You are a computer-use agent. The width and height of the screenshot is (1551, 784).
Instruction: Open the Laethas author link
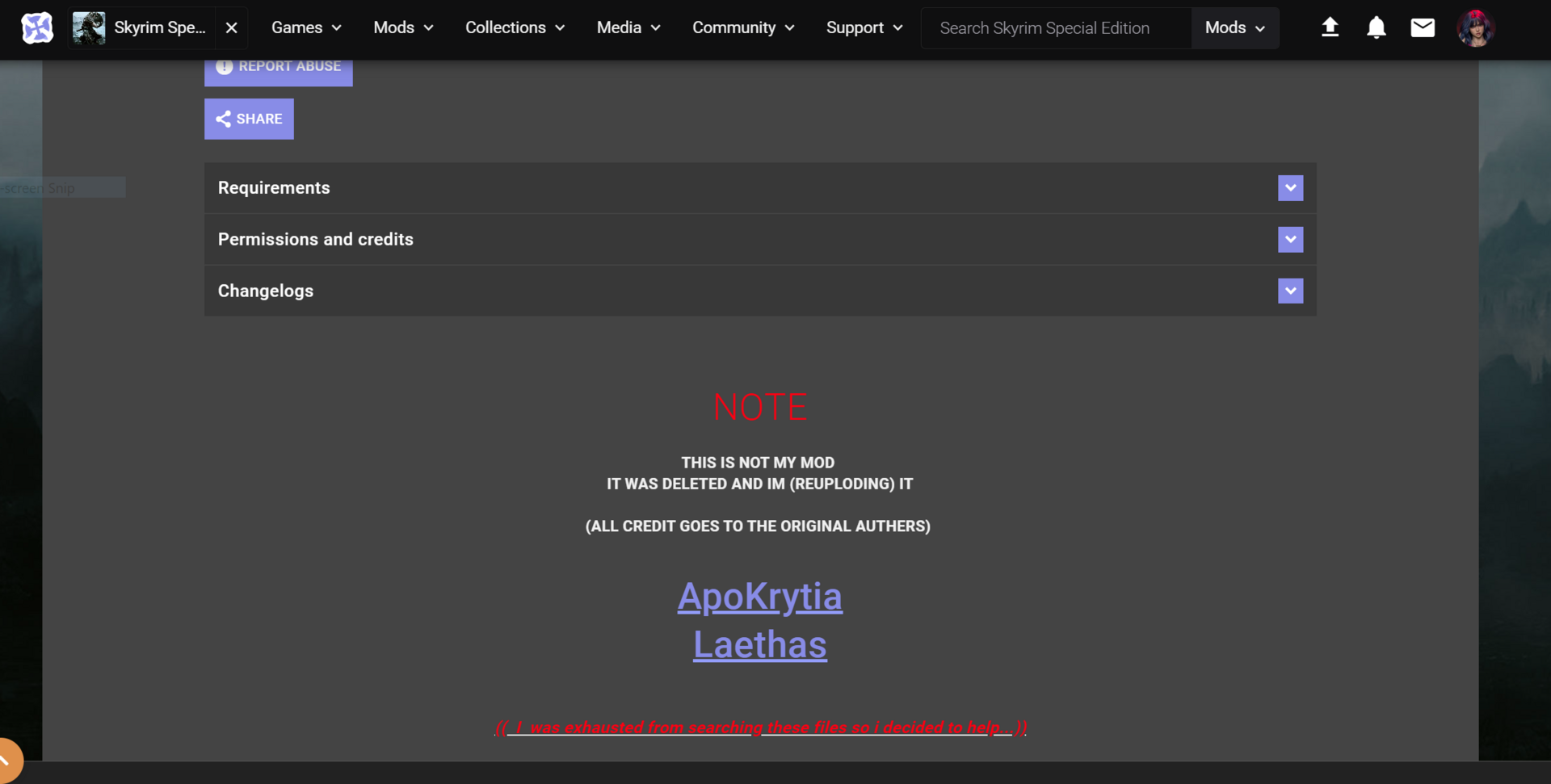click(x=760, y=644)
